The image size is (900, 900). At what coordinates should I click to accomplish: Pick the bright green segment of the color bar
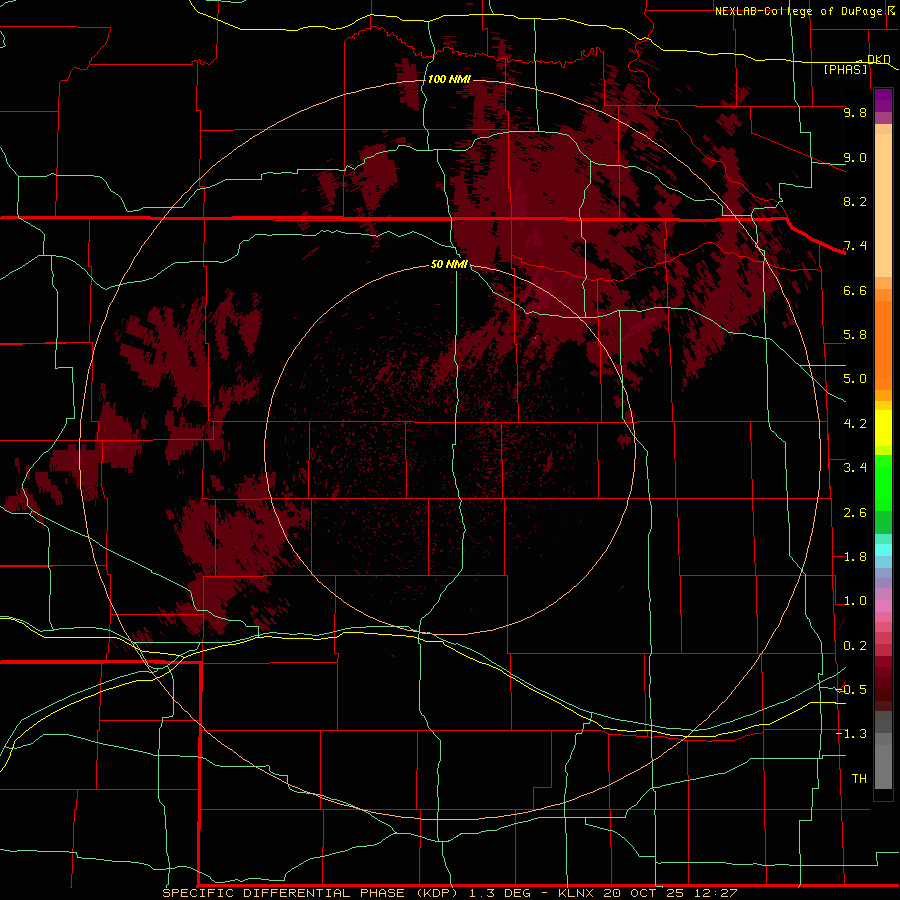(883, 483)
